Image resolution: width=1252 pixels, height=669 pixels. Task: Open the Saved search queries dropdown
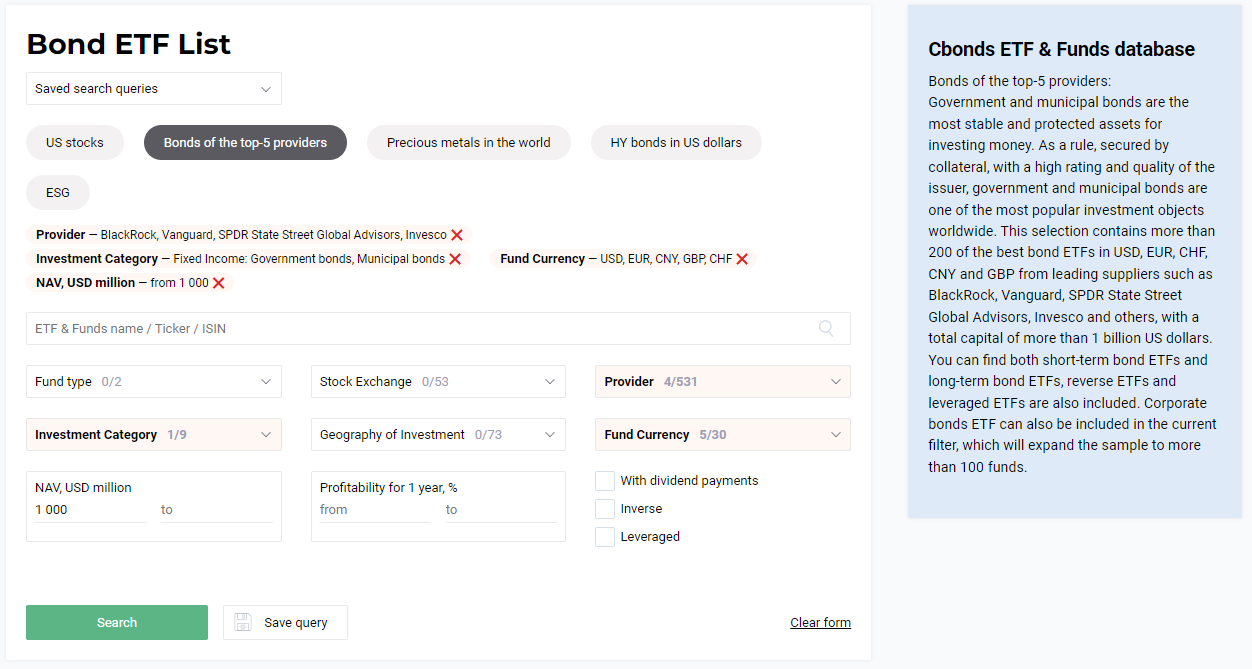(153, 88)
